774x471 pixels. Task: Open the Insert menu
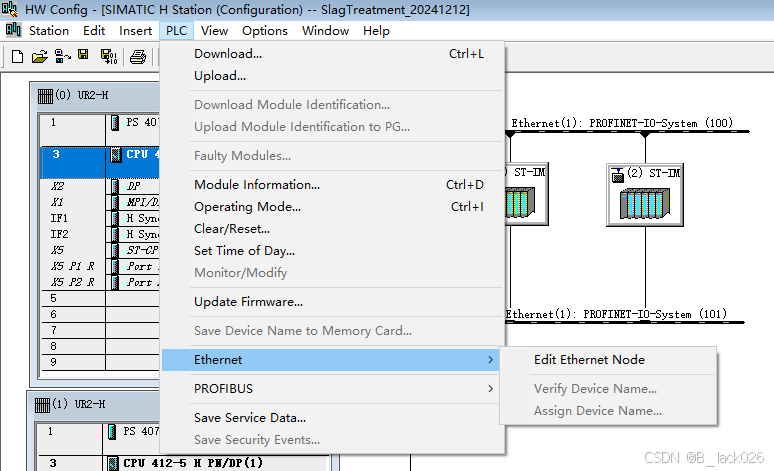coord(135,31)
